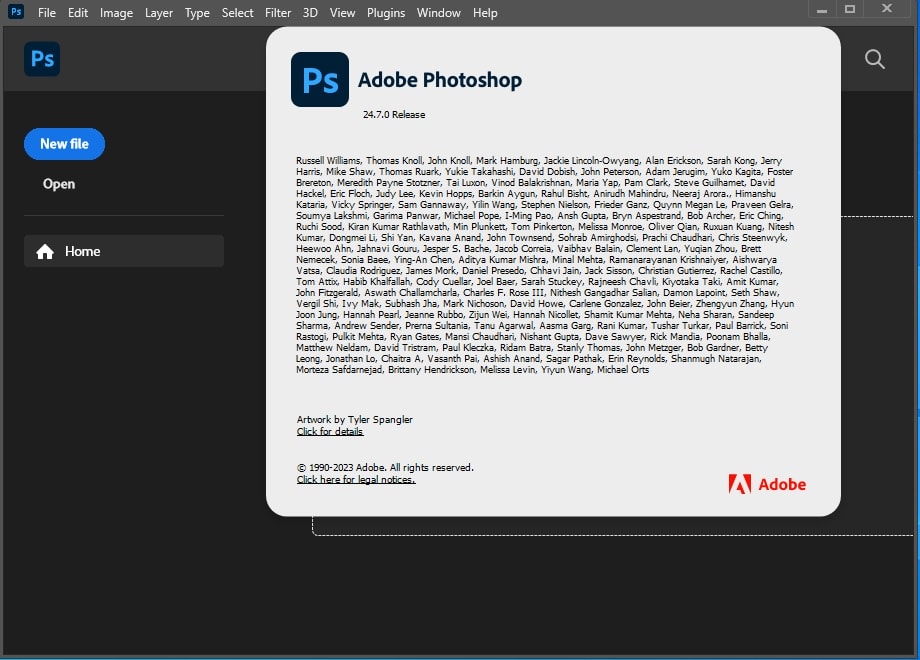Open the Edit menu
Screen dimensions: 920x660
pyautogui.click(x=78, y=12)
